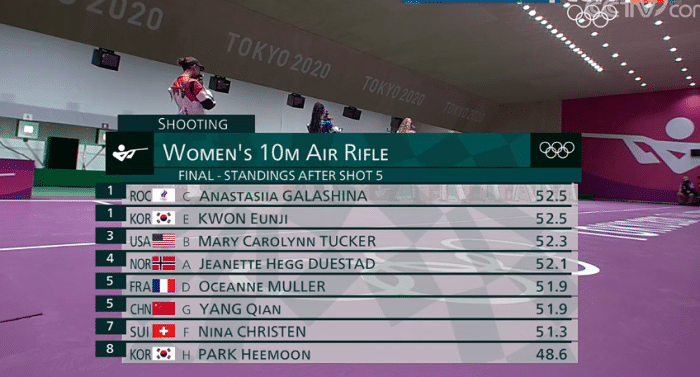Click the France flag icon
Image resolution: width=700 pixels, height=377 pixels.
point(164,286)
